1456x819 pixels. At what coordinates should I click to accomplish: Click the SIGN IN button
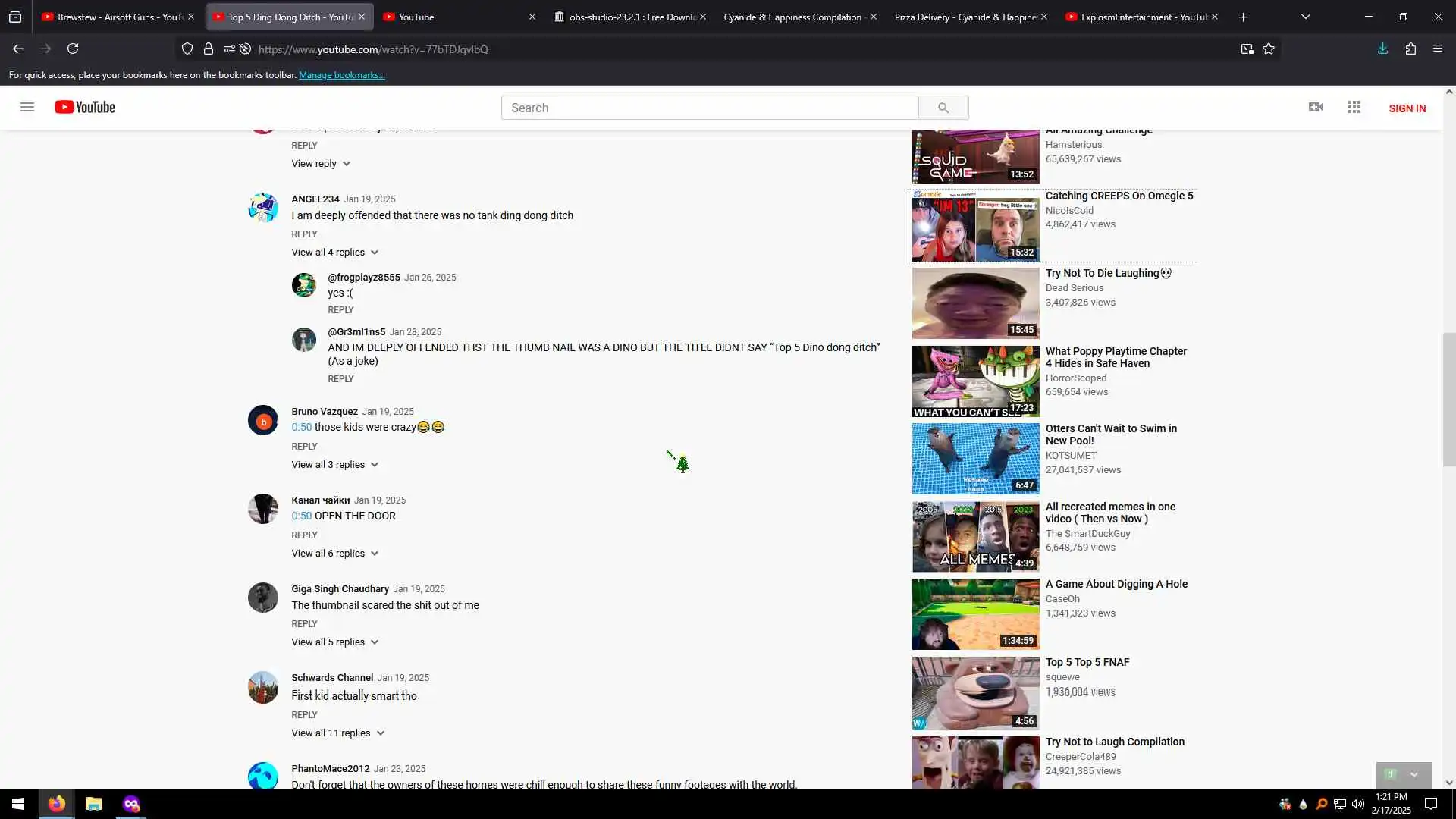(x=1407, y=108)
